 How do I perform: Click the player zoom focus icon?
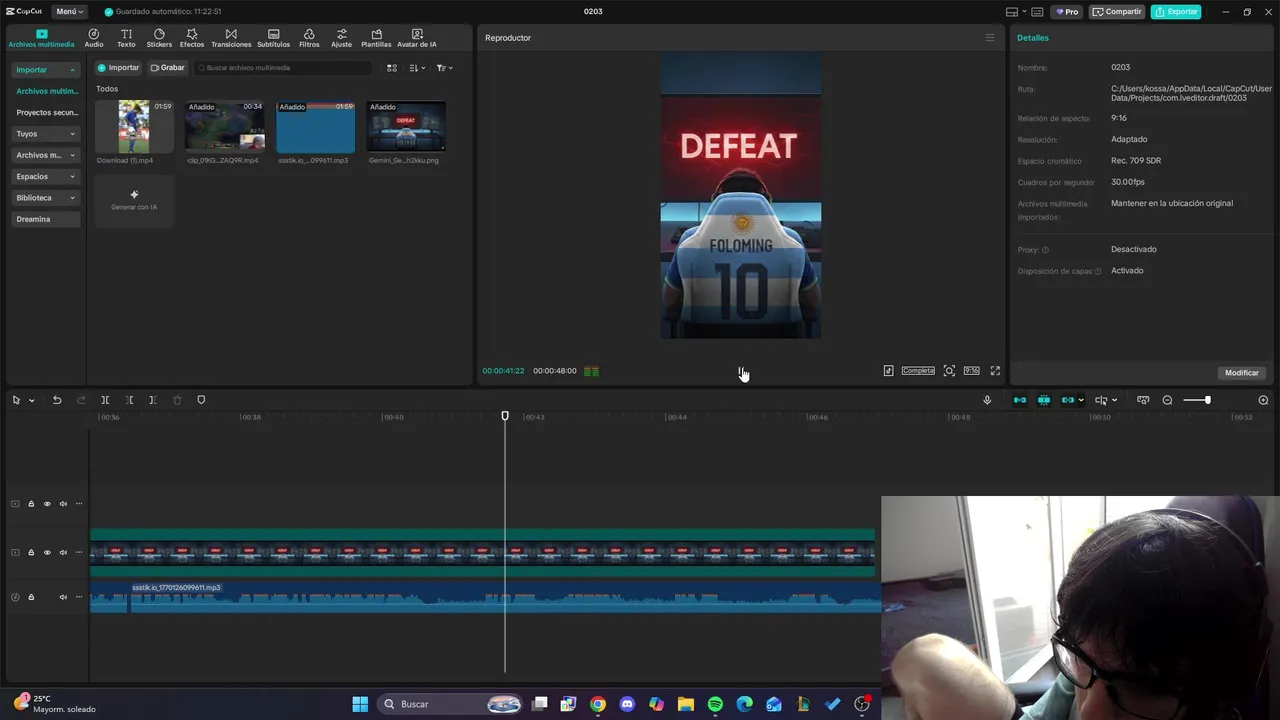949,371
